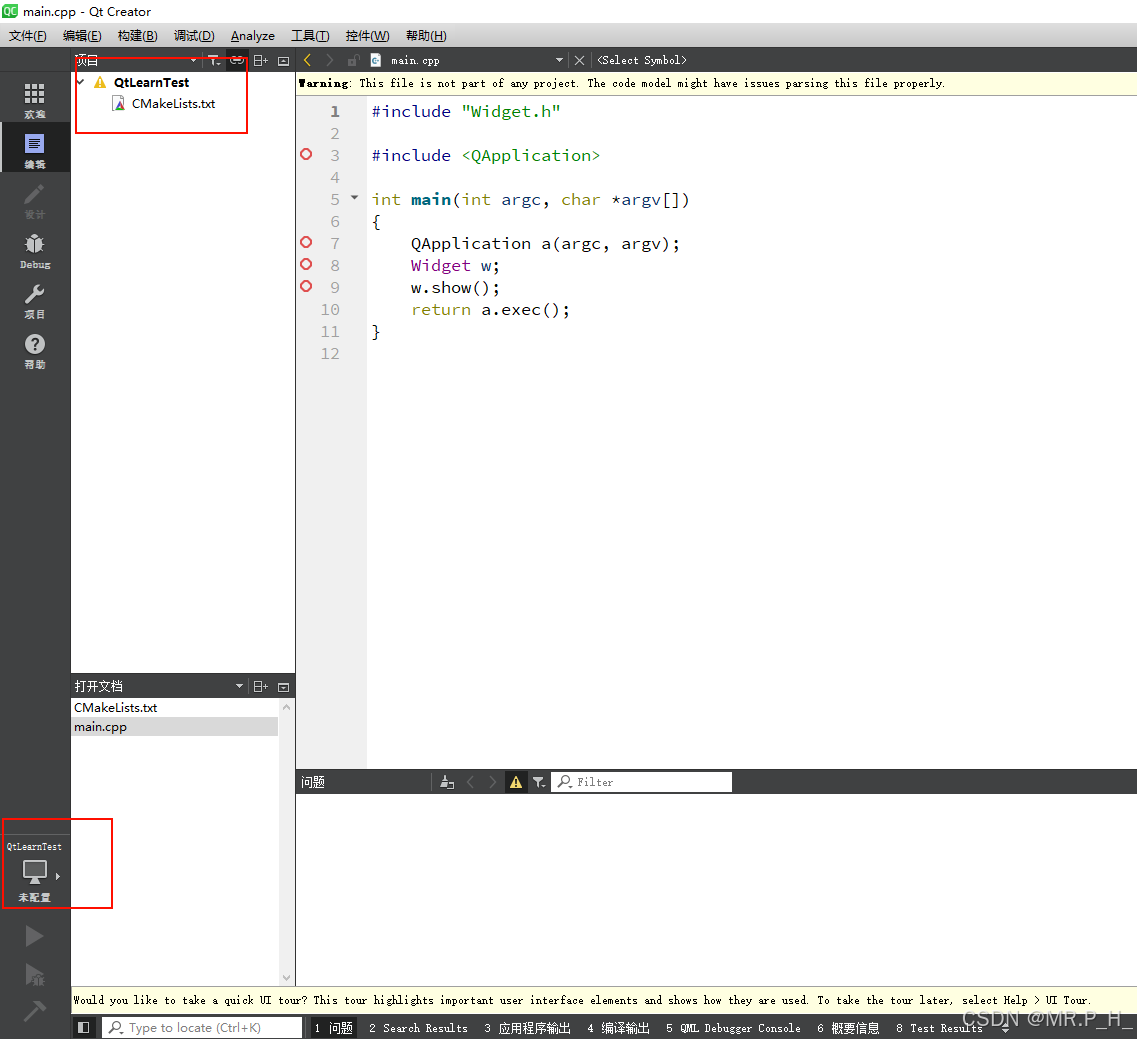The width and height of the screenshot is (1137, 1039).
Task: Close the Open Documents panel
Action: click(x=284, y=687)
